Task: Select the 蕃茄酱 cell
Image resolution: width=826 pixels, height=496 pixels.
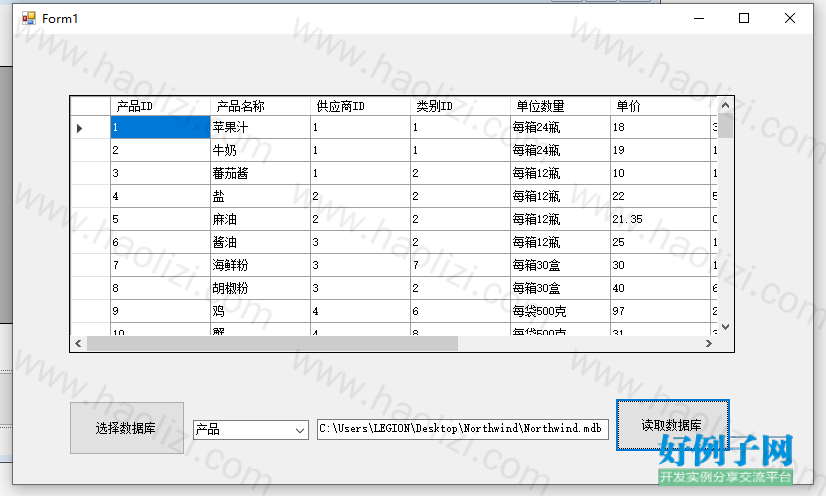Action: pyautogui.click(x=260, y=173)
